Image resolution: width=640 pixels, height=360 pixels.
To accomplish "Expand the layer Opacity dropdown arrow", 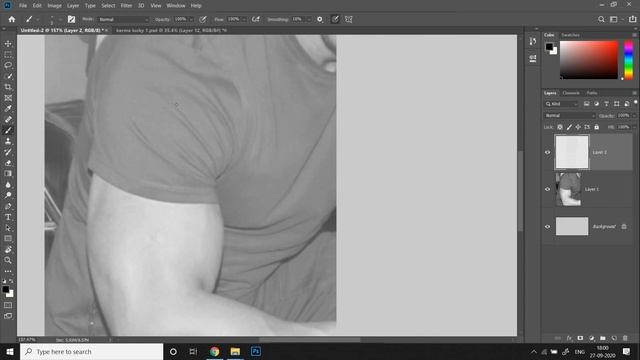I will [x=633, y=116].
